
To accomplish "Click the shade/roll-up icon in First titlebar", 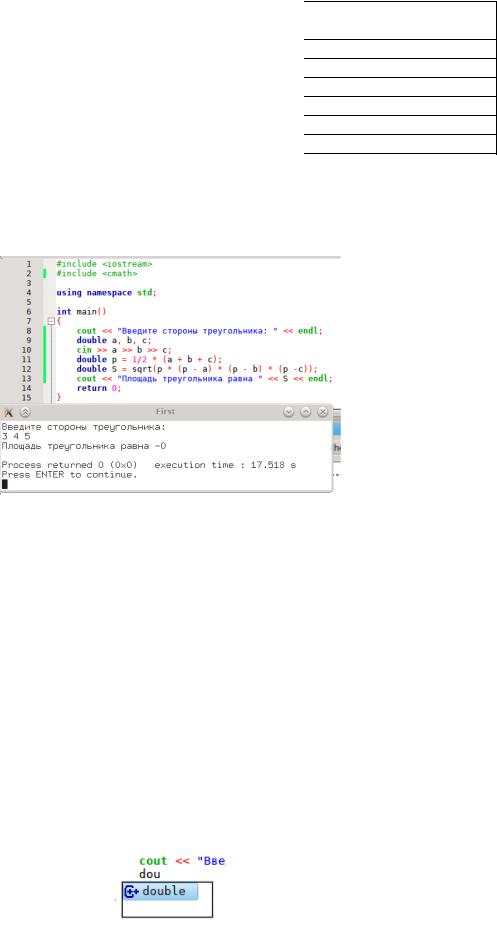I will pos(25,412).
